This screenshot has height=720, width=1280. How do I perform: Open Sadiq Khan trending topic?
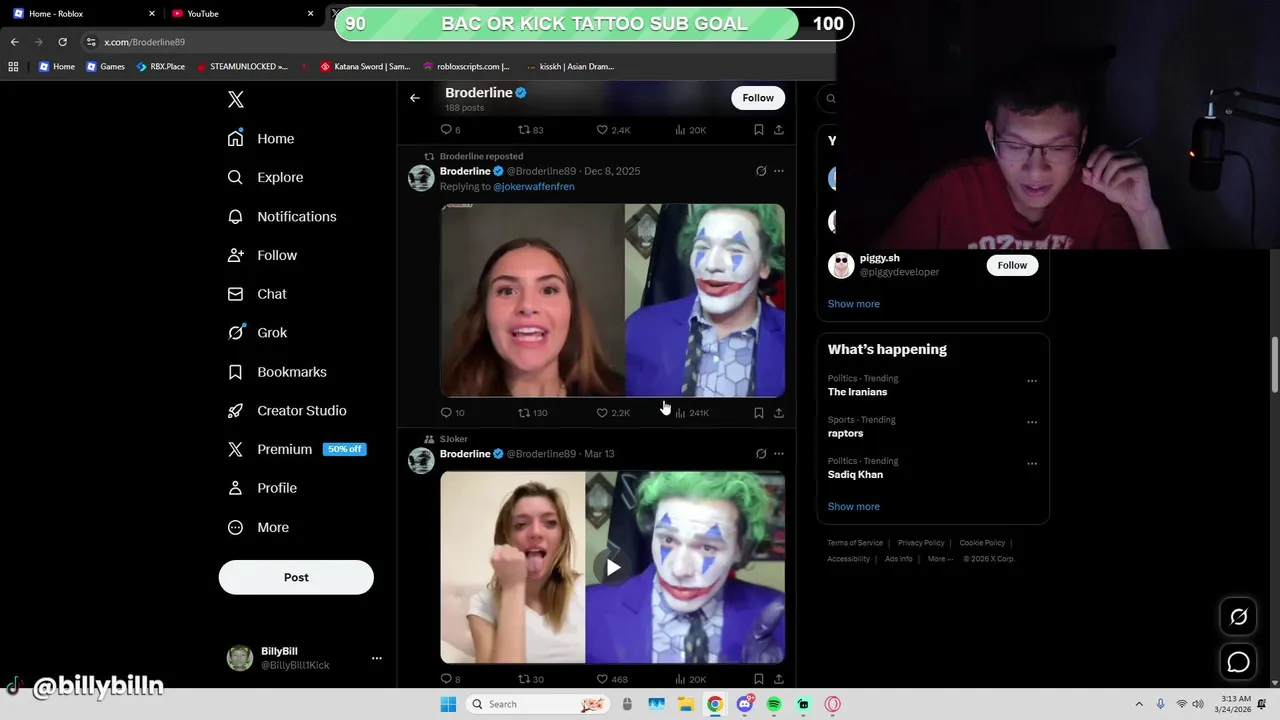tap(855, 475)
